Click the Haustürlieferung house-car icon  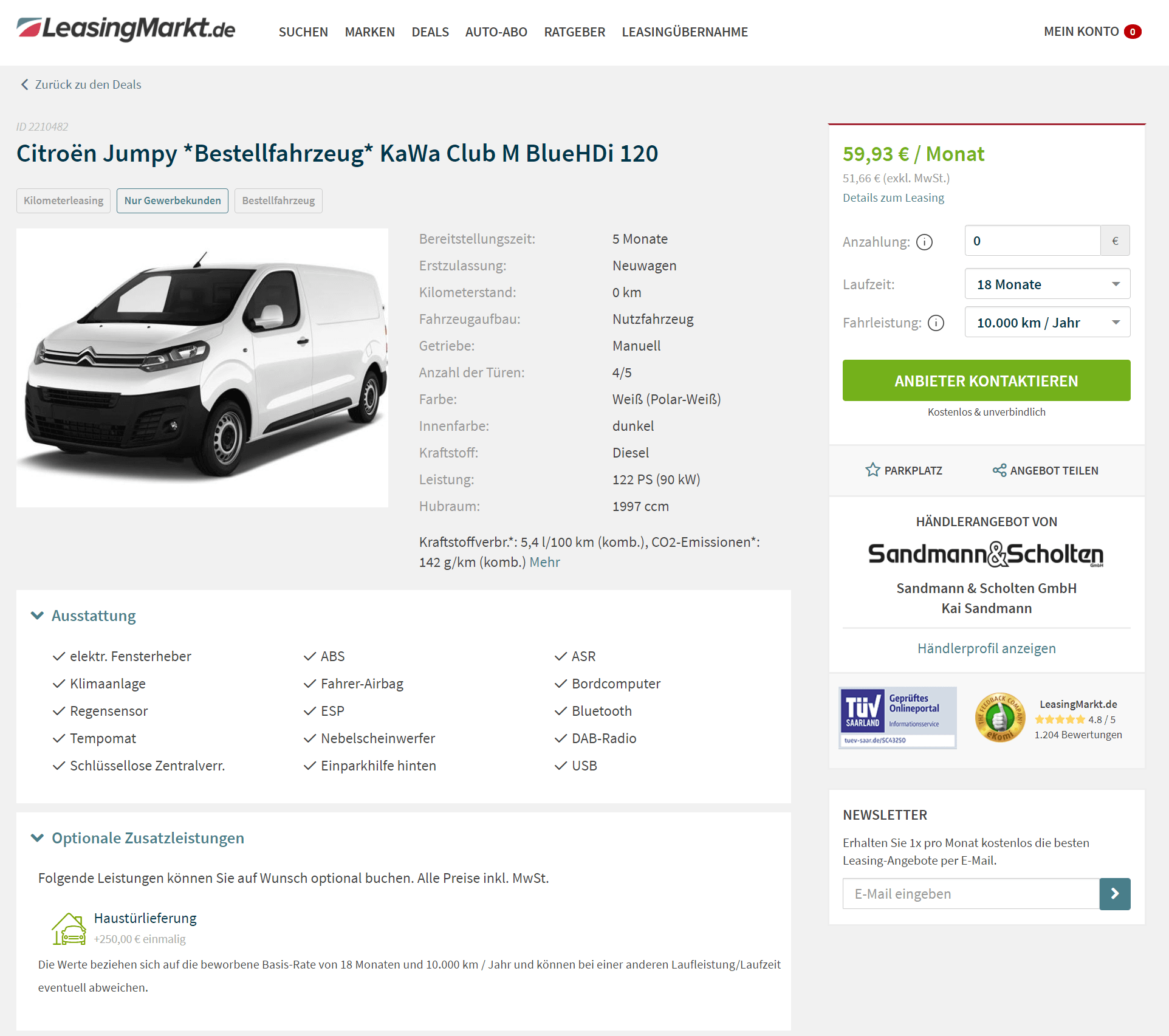tap(69, 929)
